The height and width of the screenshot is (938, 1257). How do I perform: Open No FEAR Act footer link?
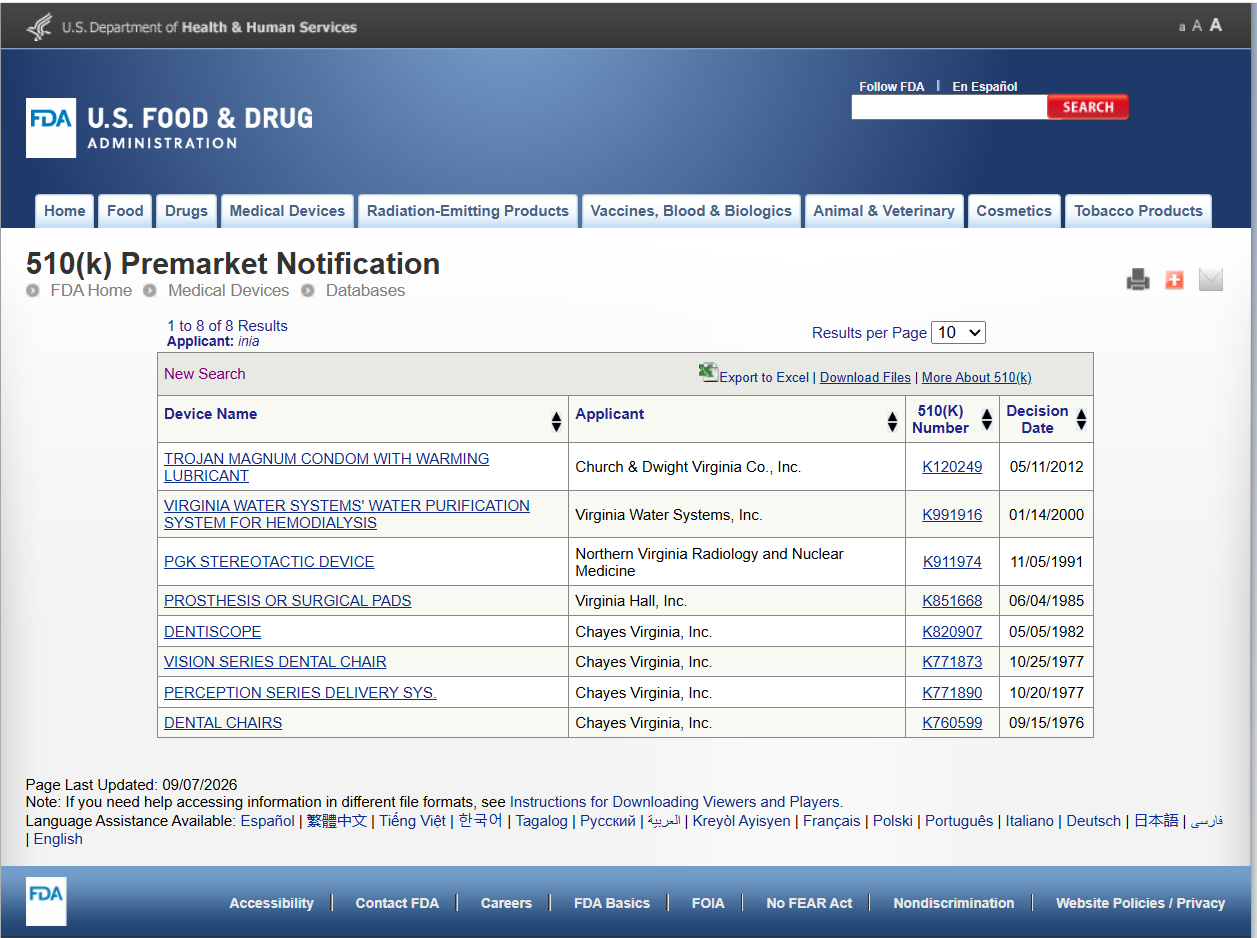click(x=809, y=903)
